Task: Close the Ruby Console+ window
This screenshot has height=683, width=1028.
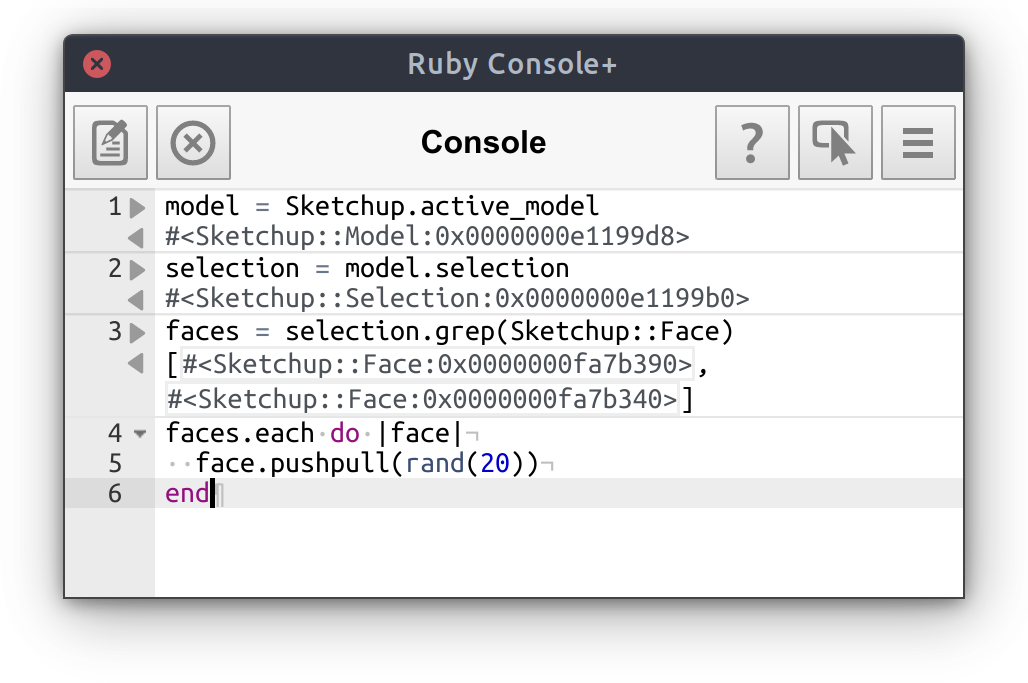Action: coord(97,65)
